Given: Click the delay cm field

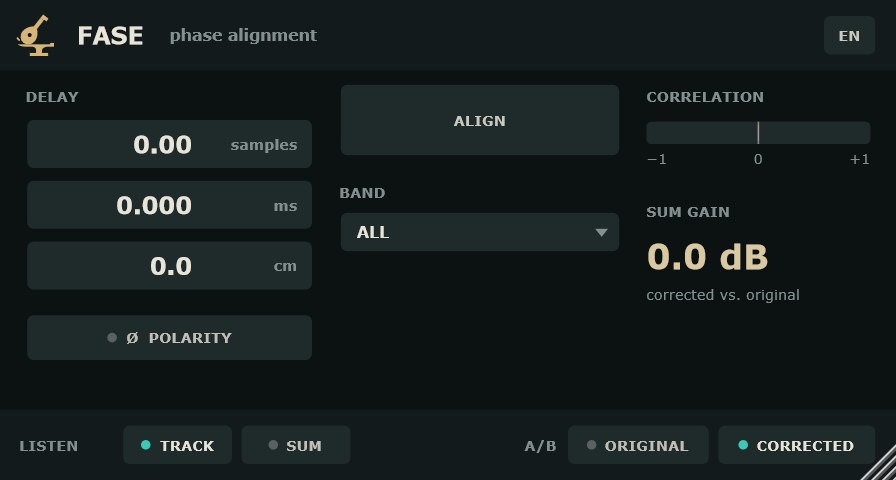Looking at the screenshot, I should coord(169,266).
